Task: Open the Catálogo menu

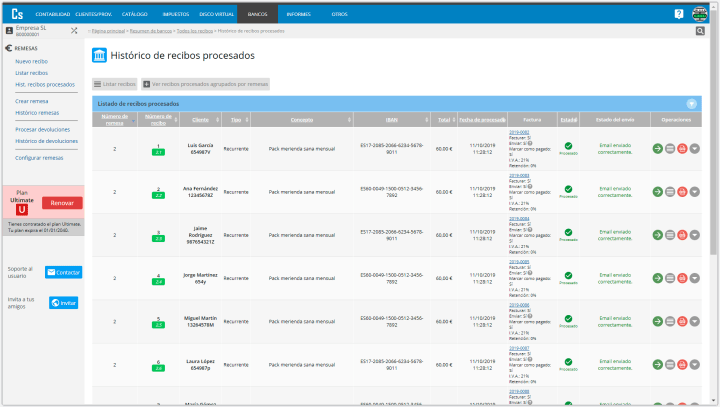Action: click(x=135, y=14)
